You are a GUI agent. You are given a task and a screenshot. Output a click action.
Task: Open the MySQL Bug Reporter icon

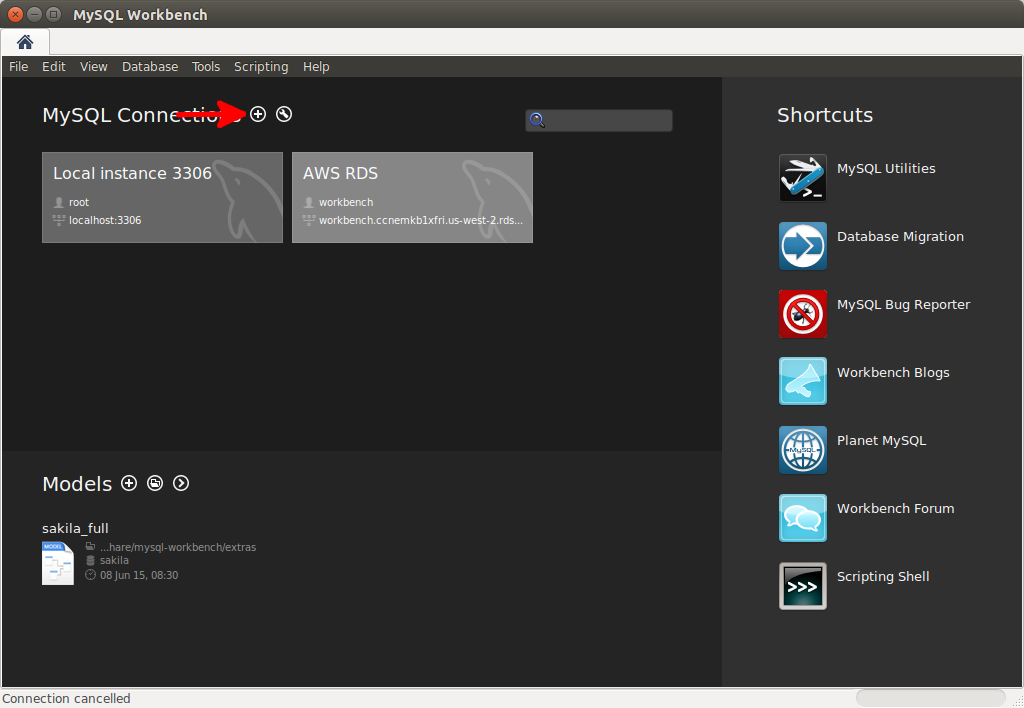point(803,314)
